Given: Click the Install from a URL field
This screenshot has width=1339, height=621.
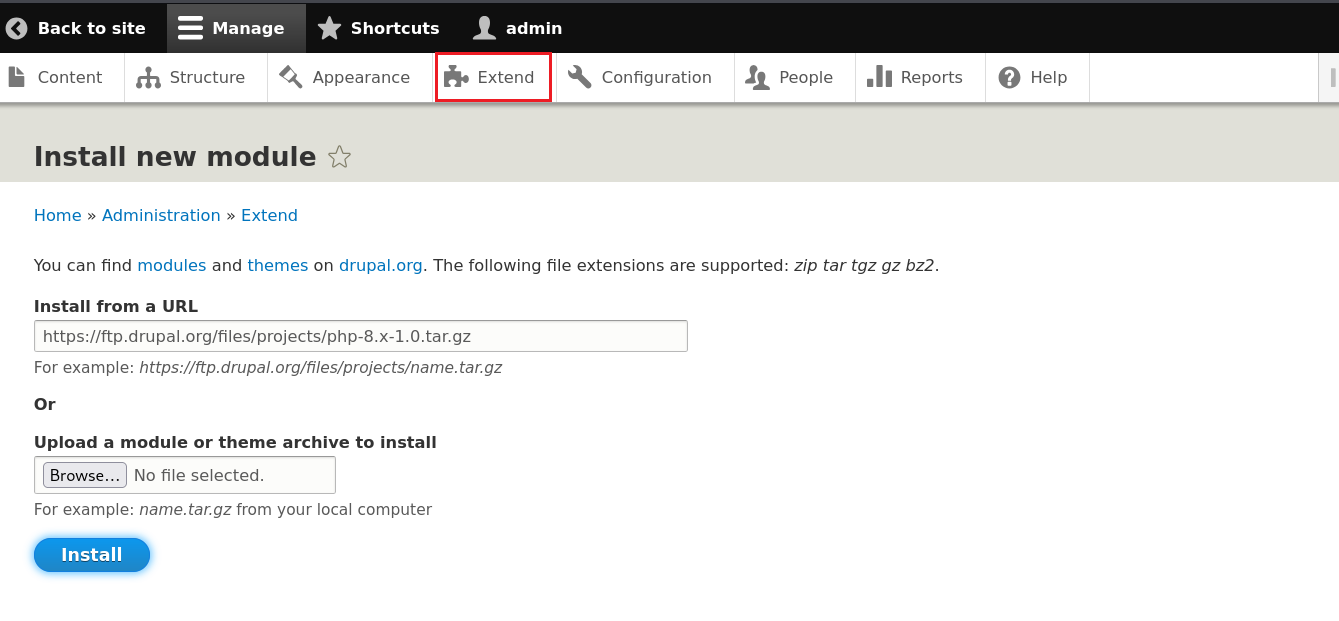Looking at the screenshot, I should (360, 336).
